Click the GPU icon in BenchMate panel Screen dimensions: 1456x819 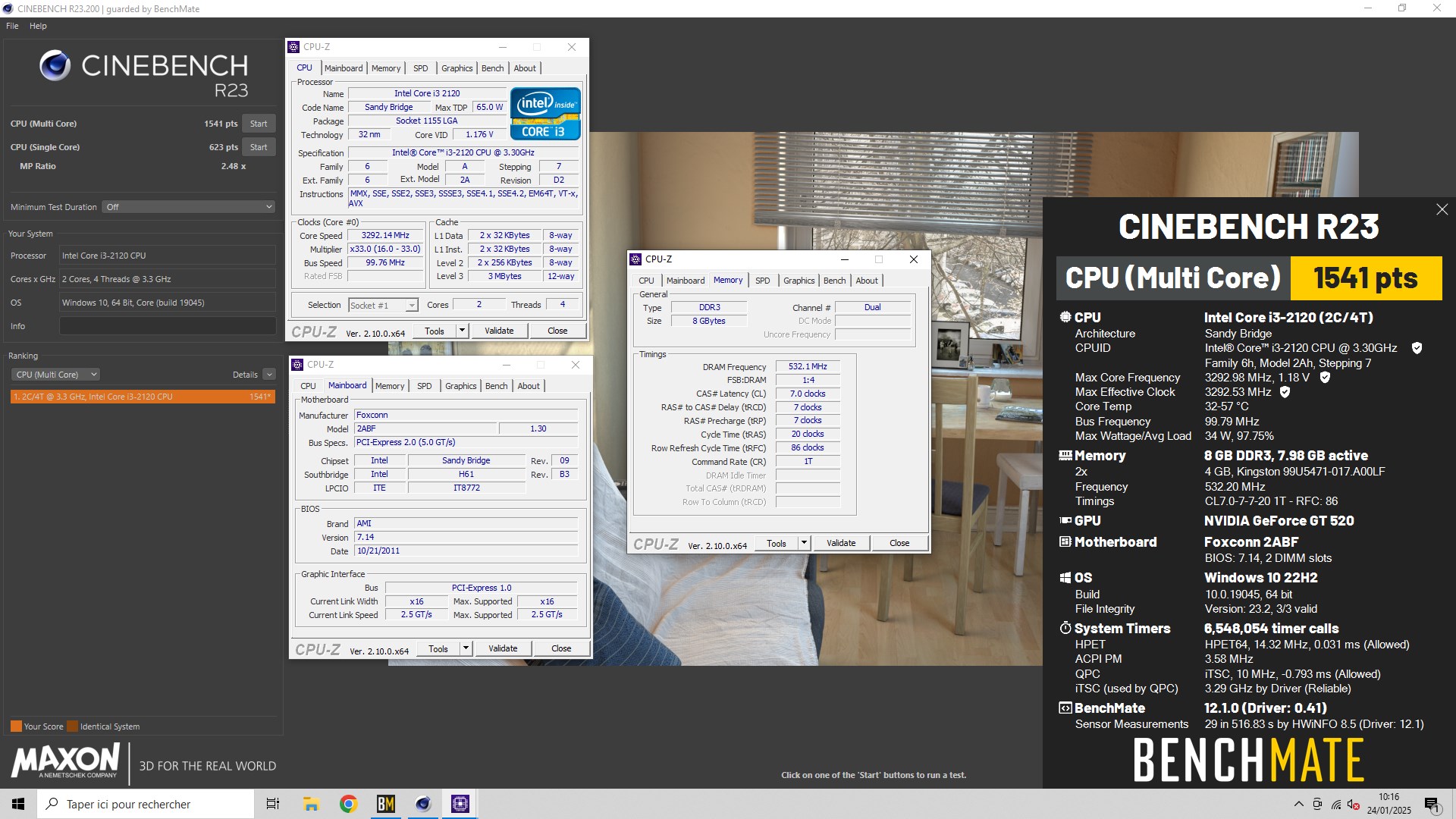click(x=1065, y=521)
